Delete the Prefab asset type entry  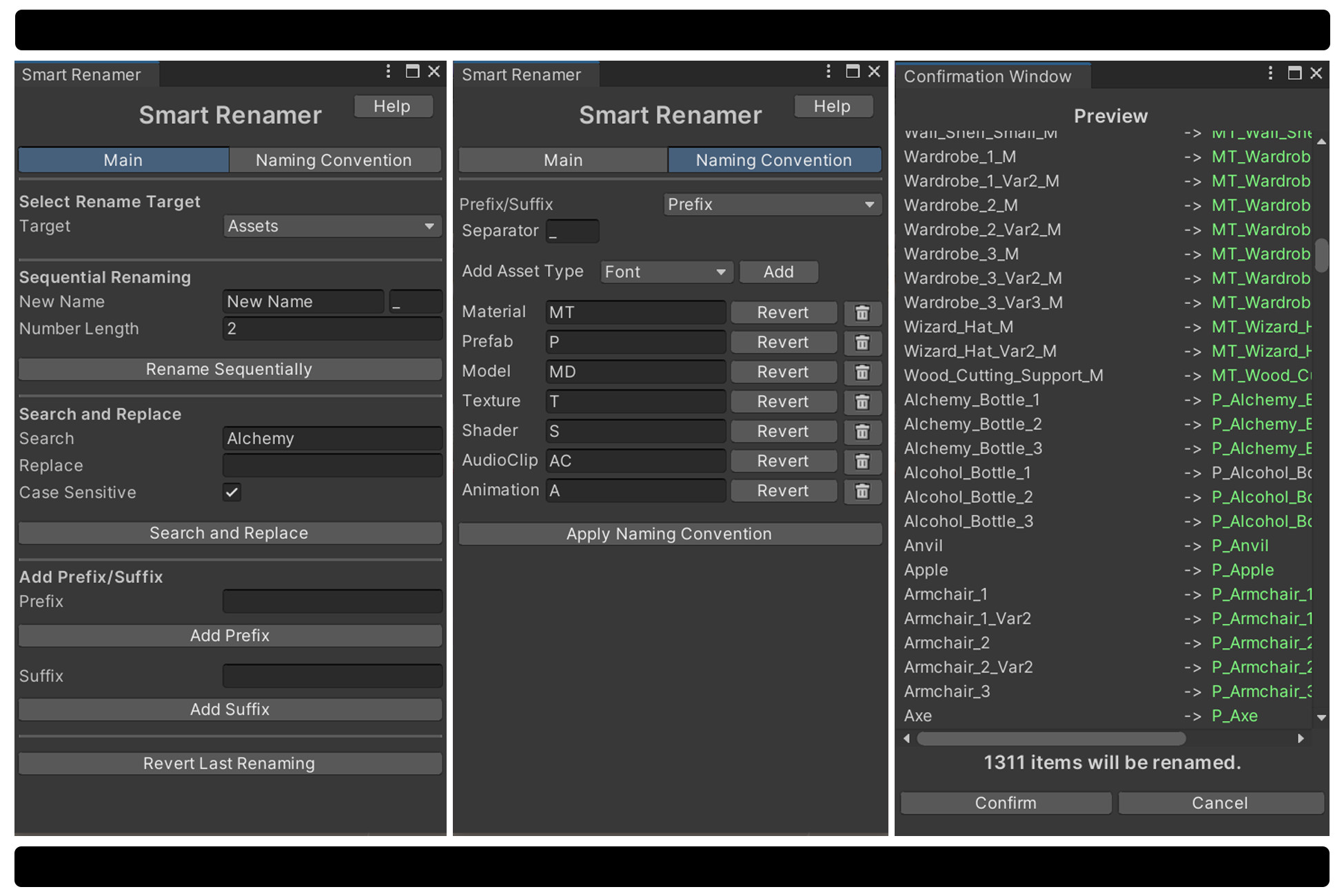[x=862, y=343]
